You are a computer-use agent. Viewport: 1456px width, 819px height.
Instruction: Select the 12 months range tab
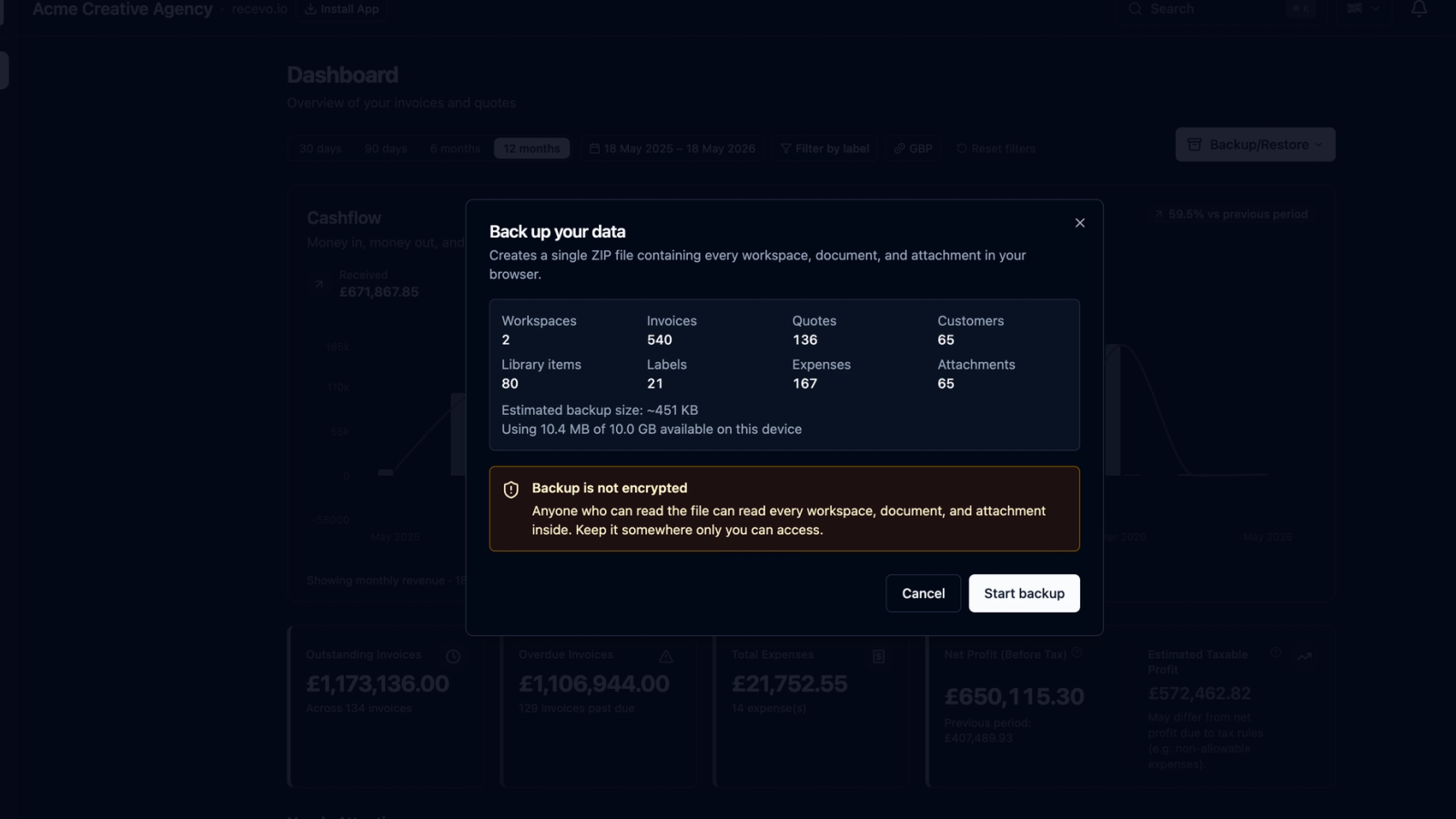531,148
